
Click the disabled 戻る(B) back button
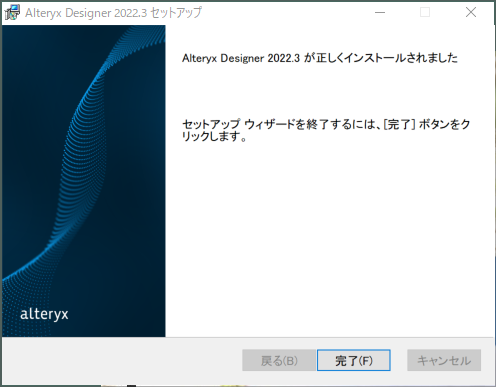coord(279,360)
